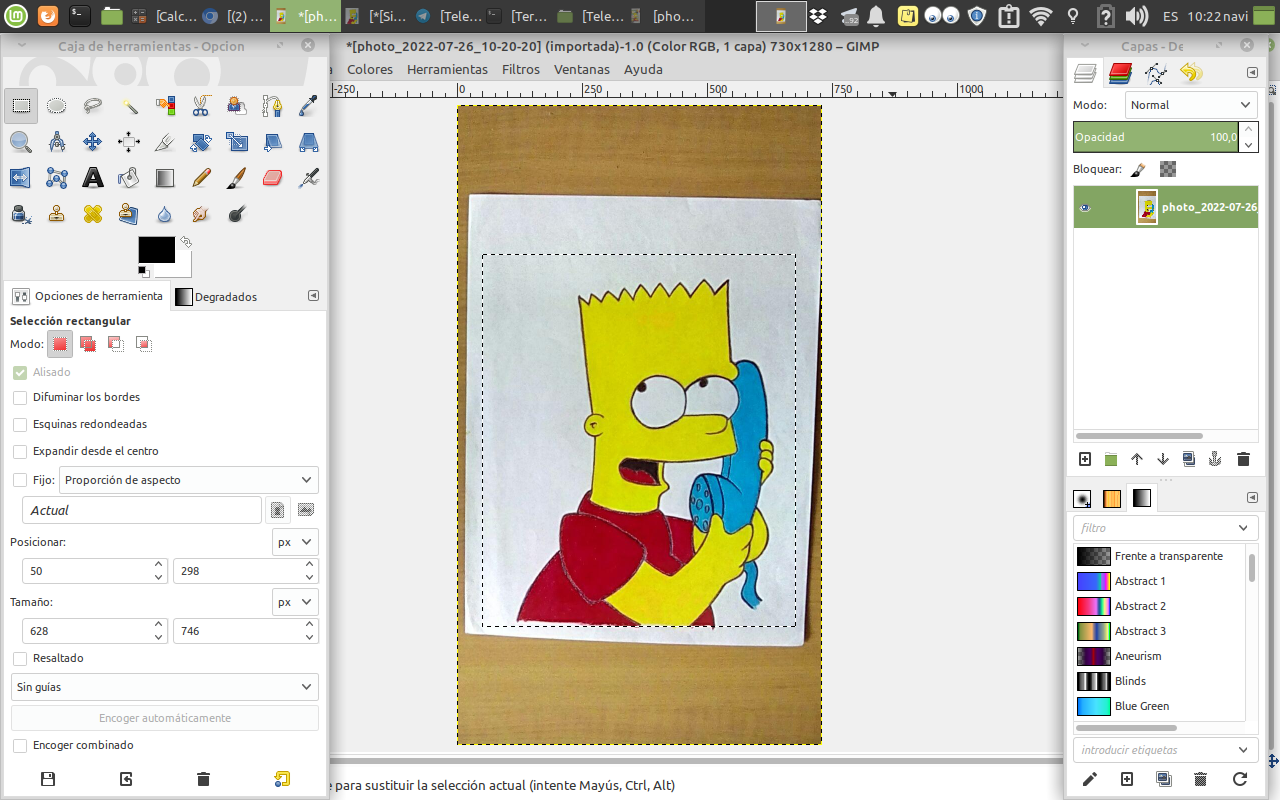
Task: Select the Zoom magnifier tool
Action: click(x=21, y=141)
